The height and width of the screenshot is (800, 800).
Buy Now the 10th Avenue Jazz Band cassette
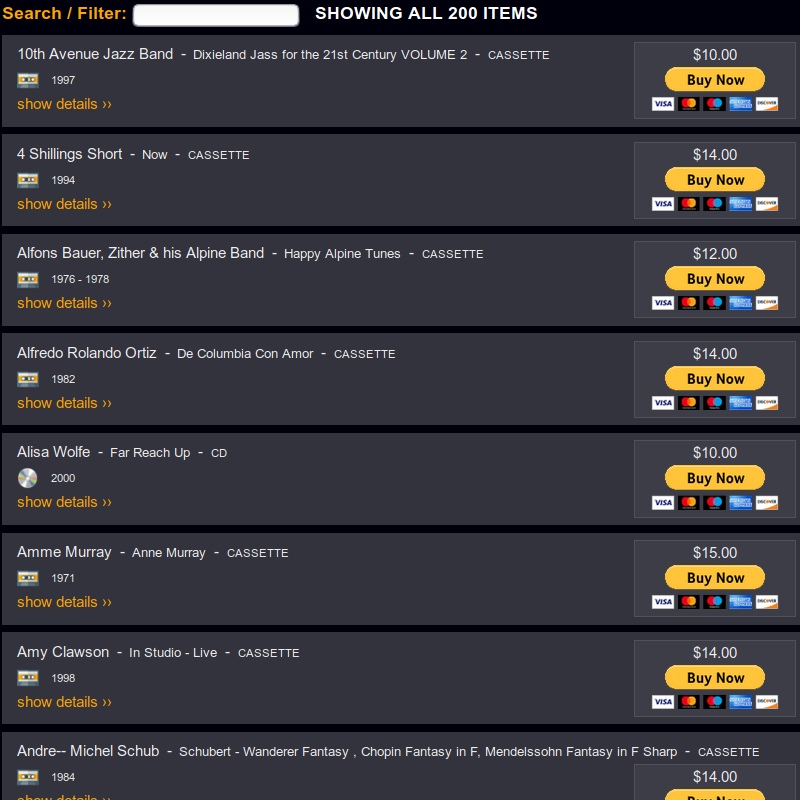pos(715,80)
